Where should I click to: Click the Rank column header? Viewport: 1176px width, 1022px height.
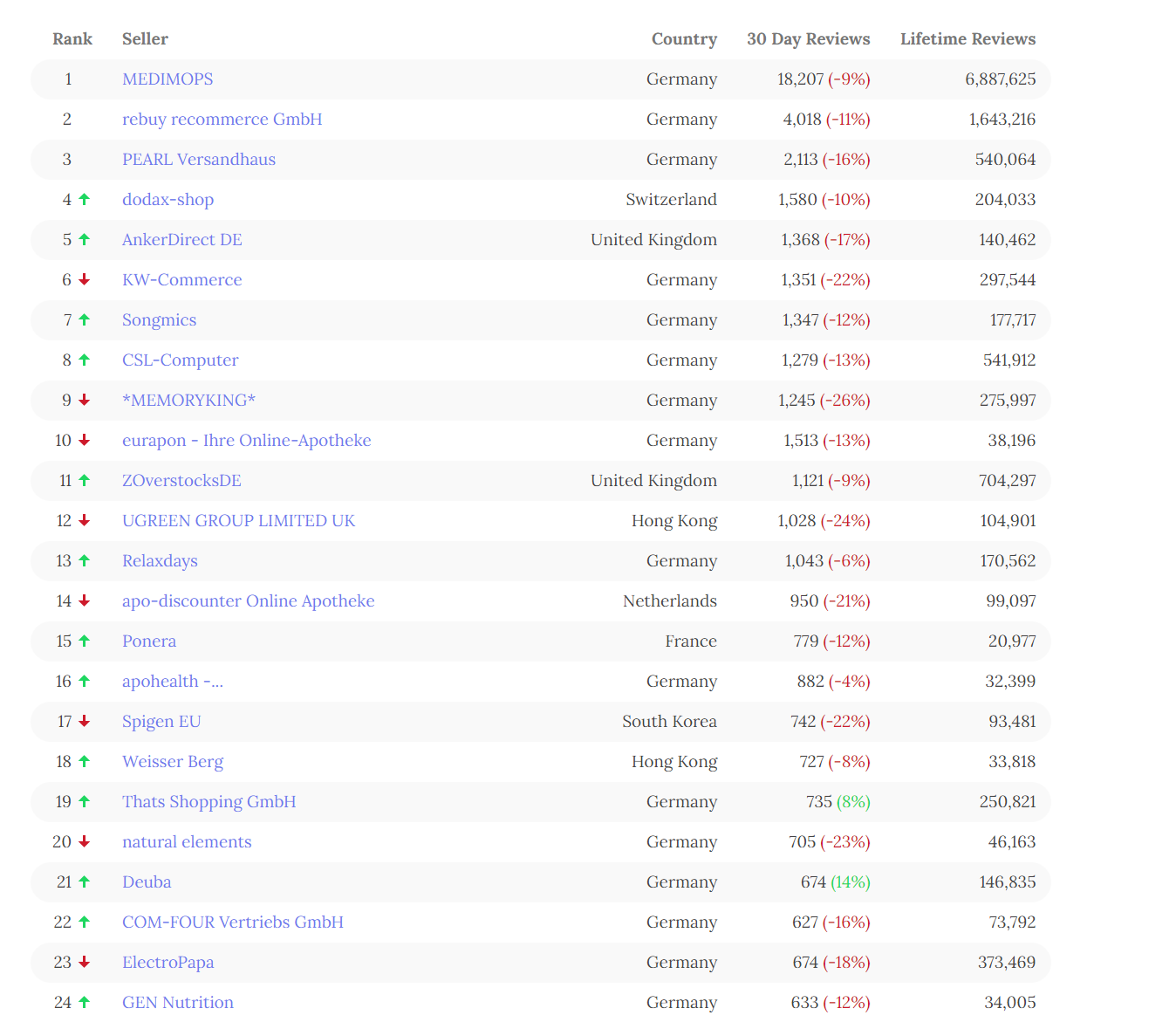72,39
